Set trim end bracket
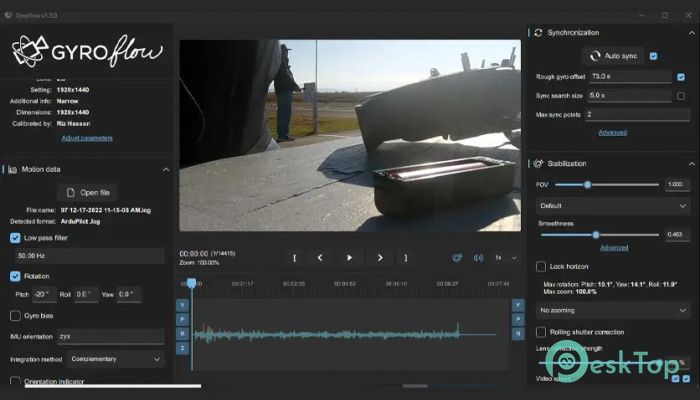Screen dimensions: 700x400 405,258
